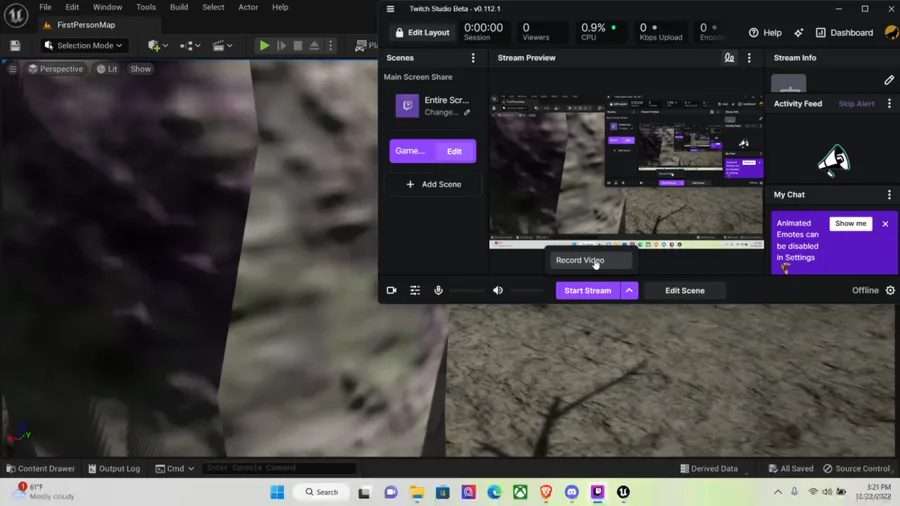Viewport: 900px width, 506px height.
Task: Open the Cmd console type dropdown
Action: tap(174, 469)
